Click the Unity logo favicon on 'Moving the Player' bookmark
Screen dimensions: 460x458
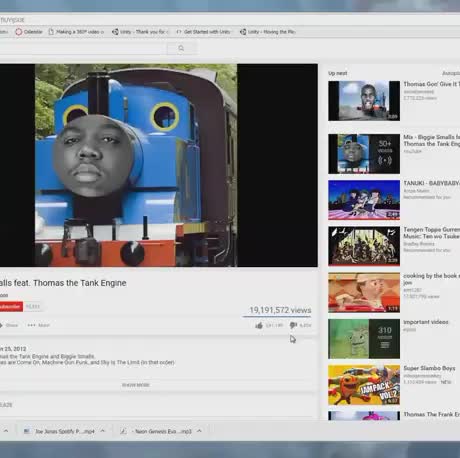tap(243, 32)
